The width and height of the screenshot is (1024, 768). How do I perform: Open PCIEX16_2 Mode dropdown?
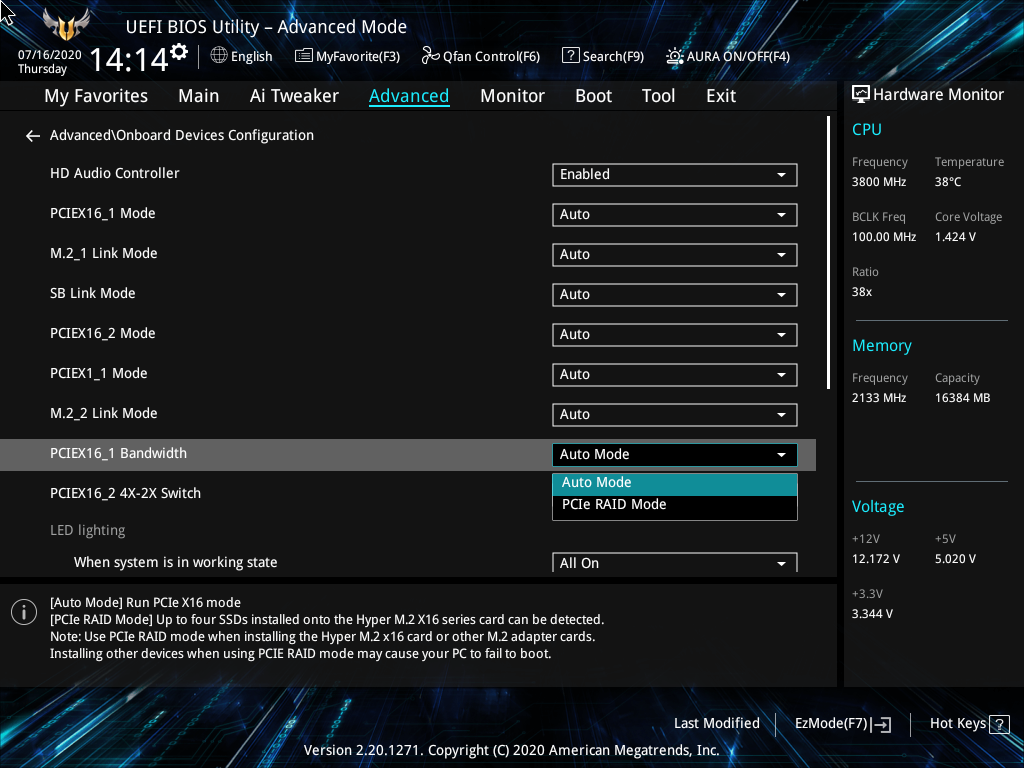(675, 334)
